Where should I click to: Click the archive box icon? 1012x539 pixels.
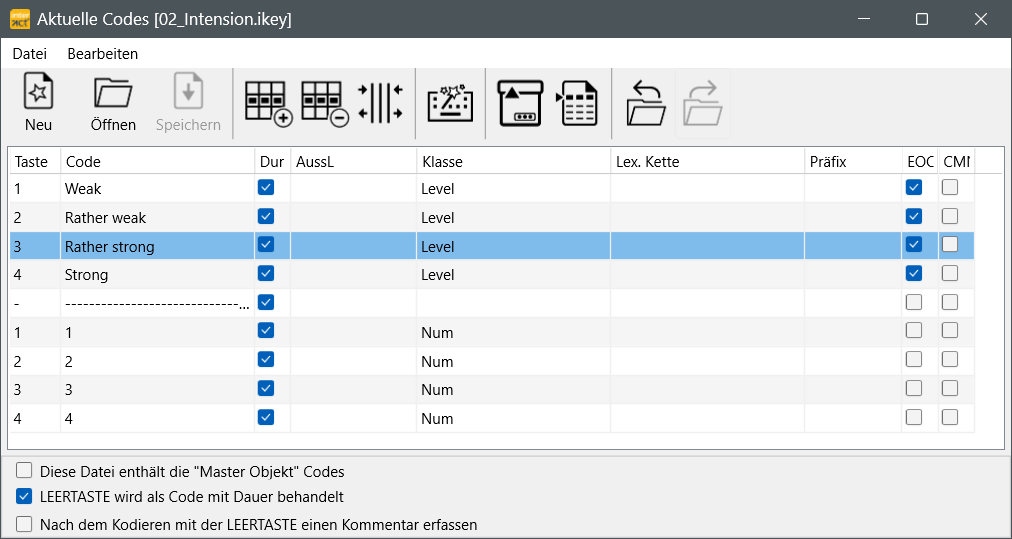click(520, 103)
